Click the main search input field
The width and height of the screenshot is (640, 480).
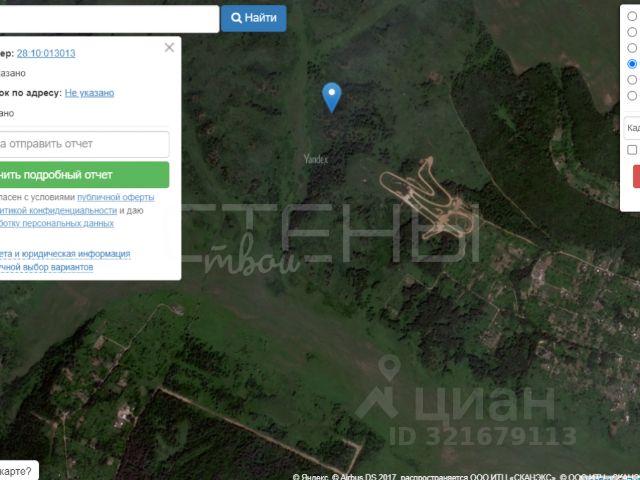[x=109, y=19]
